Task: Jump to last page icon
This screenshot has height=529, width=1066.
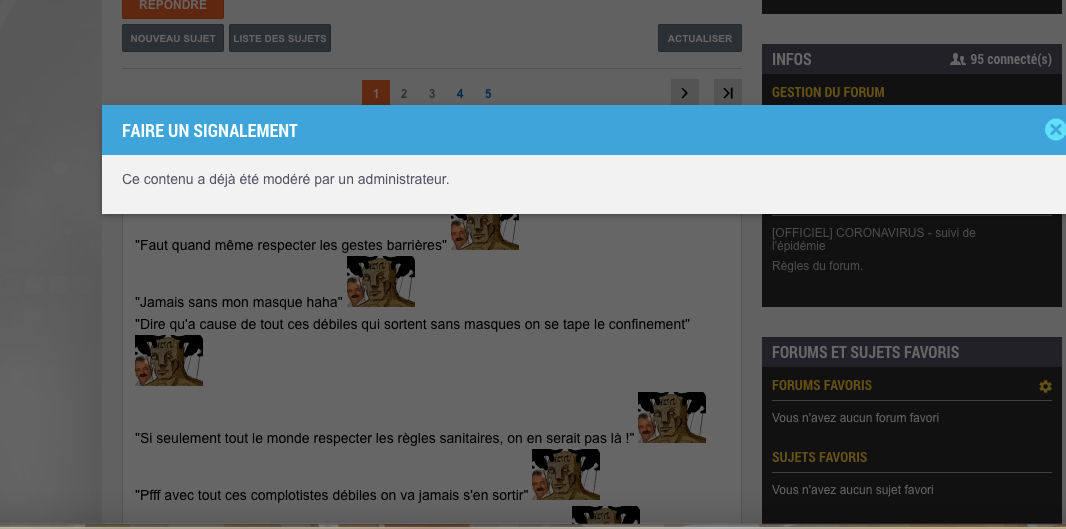Action: (x=727, y=92)
